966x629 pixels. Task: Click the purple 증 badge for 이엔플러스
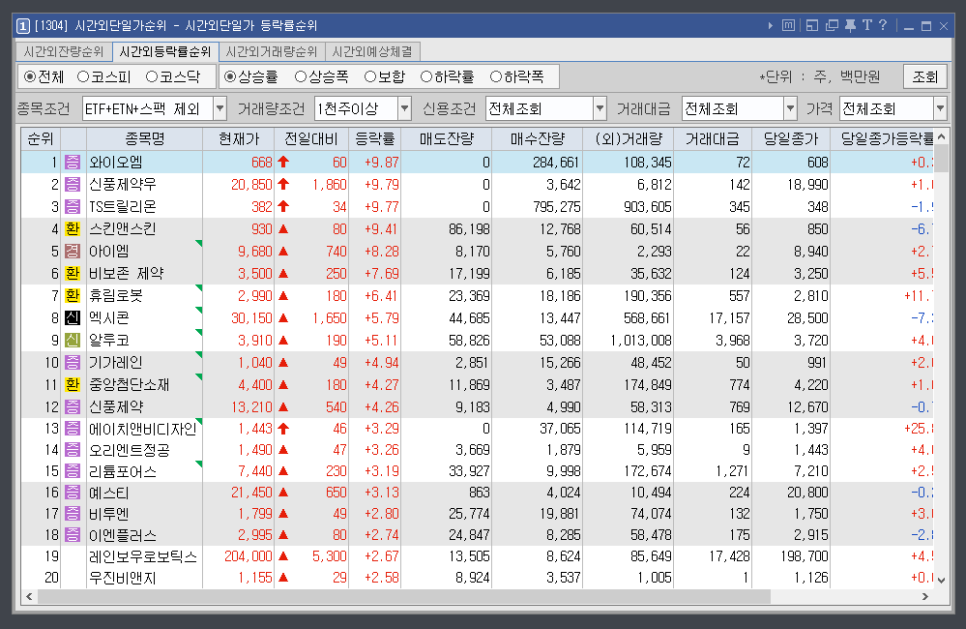[x=73, y=535]
